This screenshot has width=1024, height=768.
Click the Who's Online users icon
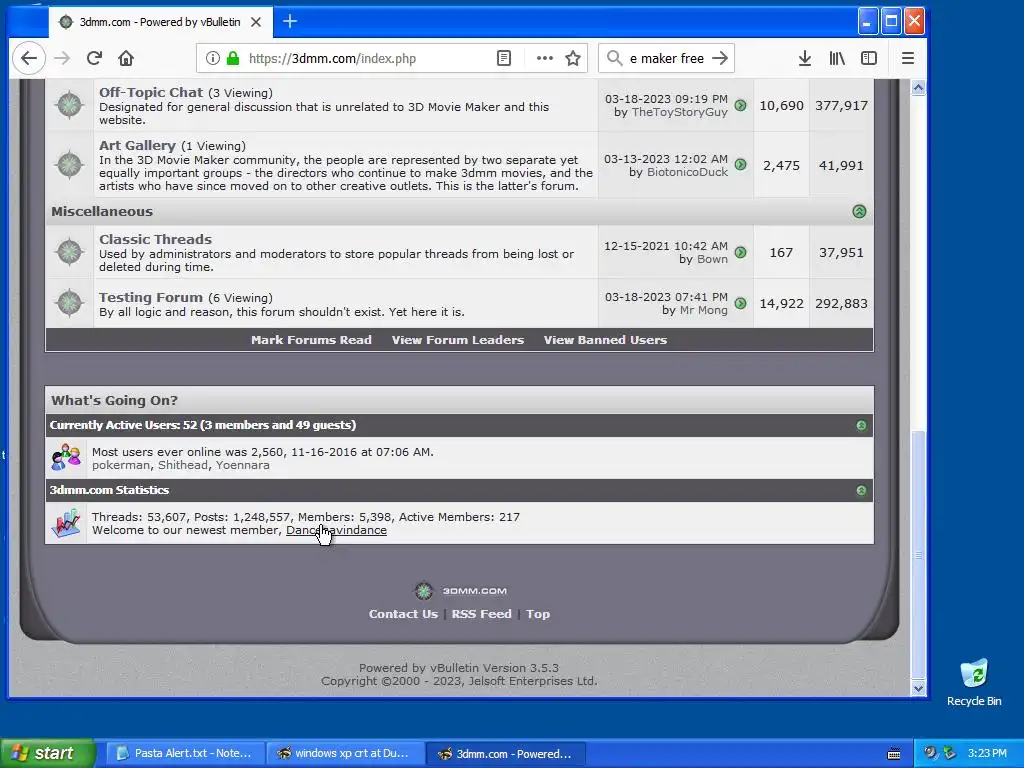click(67, 457)
